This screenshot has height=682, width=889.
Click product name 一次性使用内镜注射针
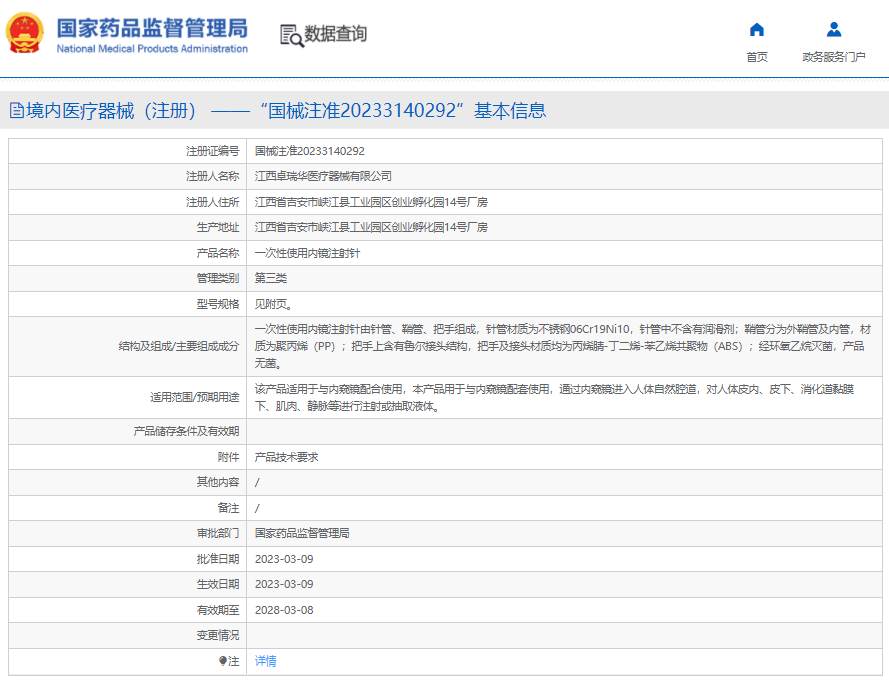click(307, 253)
